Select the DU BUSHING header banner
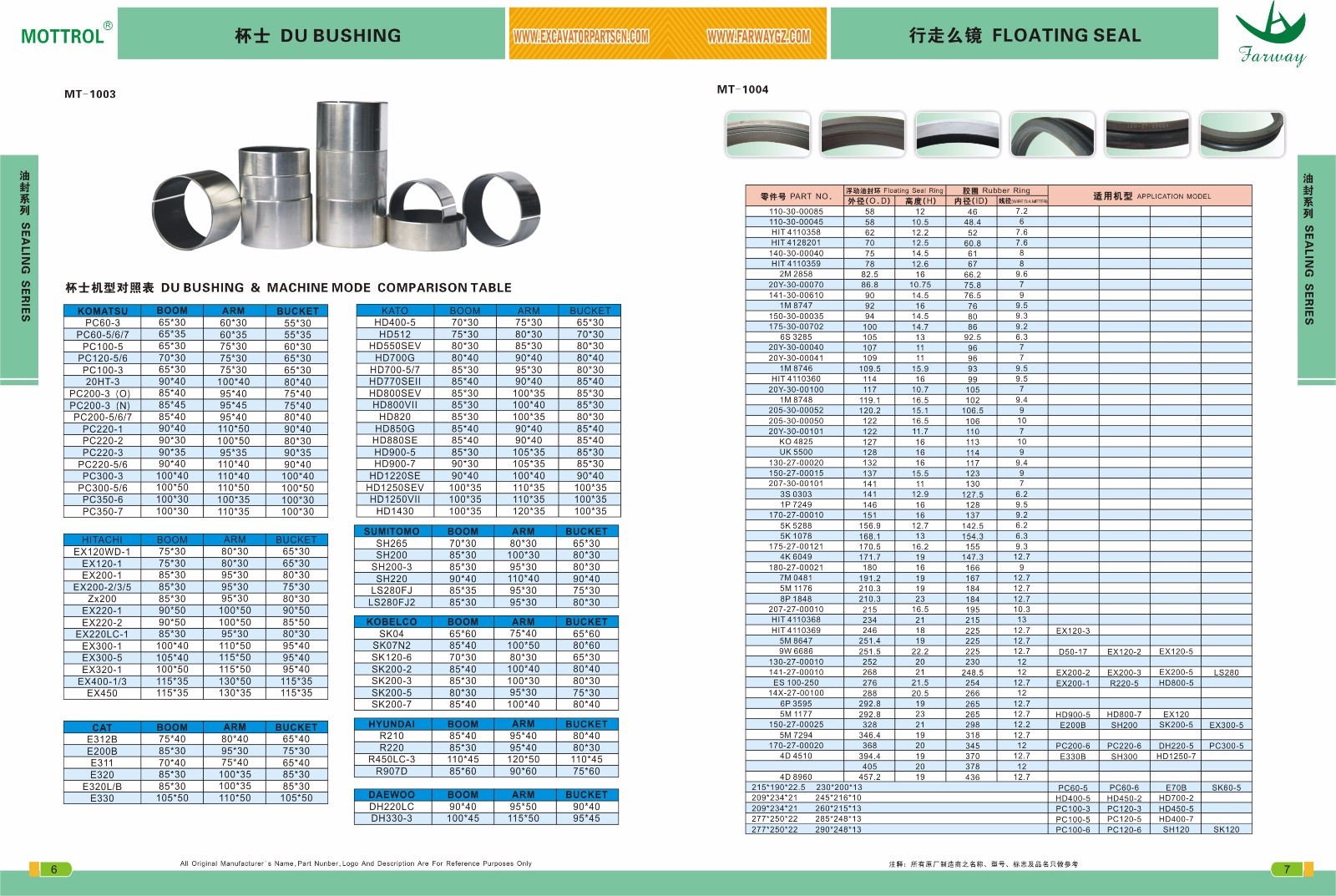This screenshot has width=1336, height=896. point(311,34)
